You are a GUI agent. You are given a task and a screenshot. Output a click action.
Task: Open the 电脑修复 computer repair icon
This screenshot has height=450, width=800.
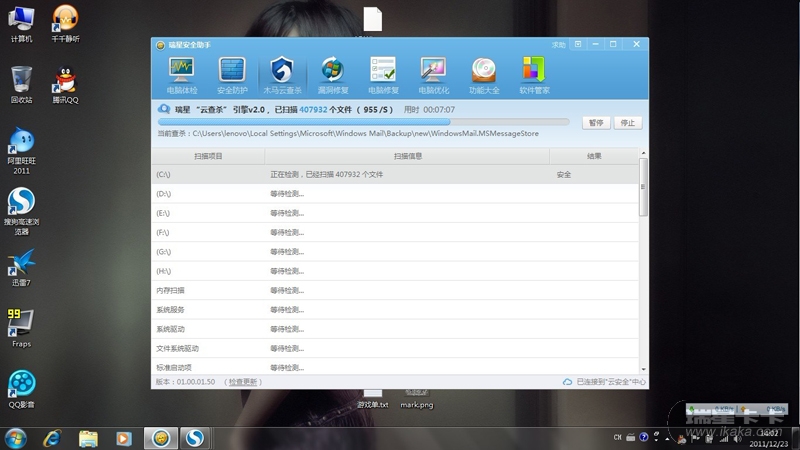pyautogui.click(x=383, y=75)
